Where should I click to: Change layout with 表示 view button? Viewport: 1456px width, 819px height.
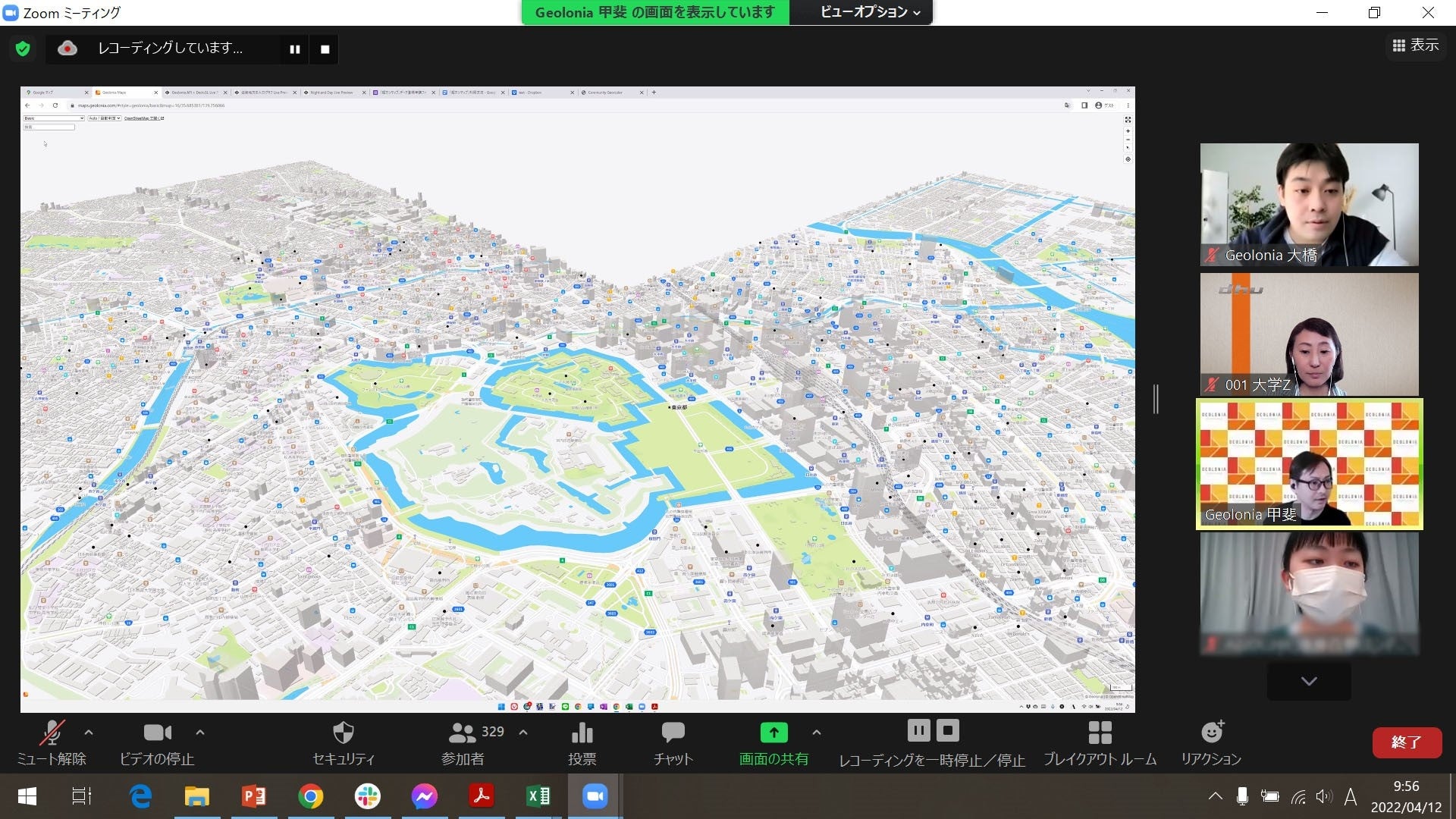click(1416, 45)
